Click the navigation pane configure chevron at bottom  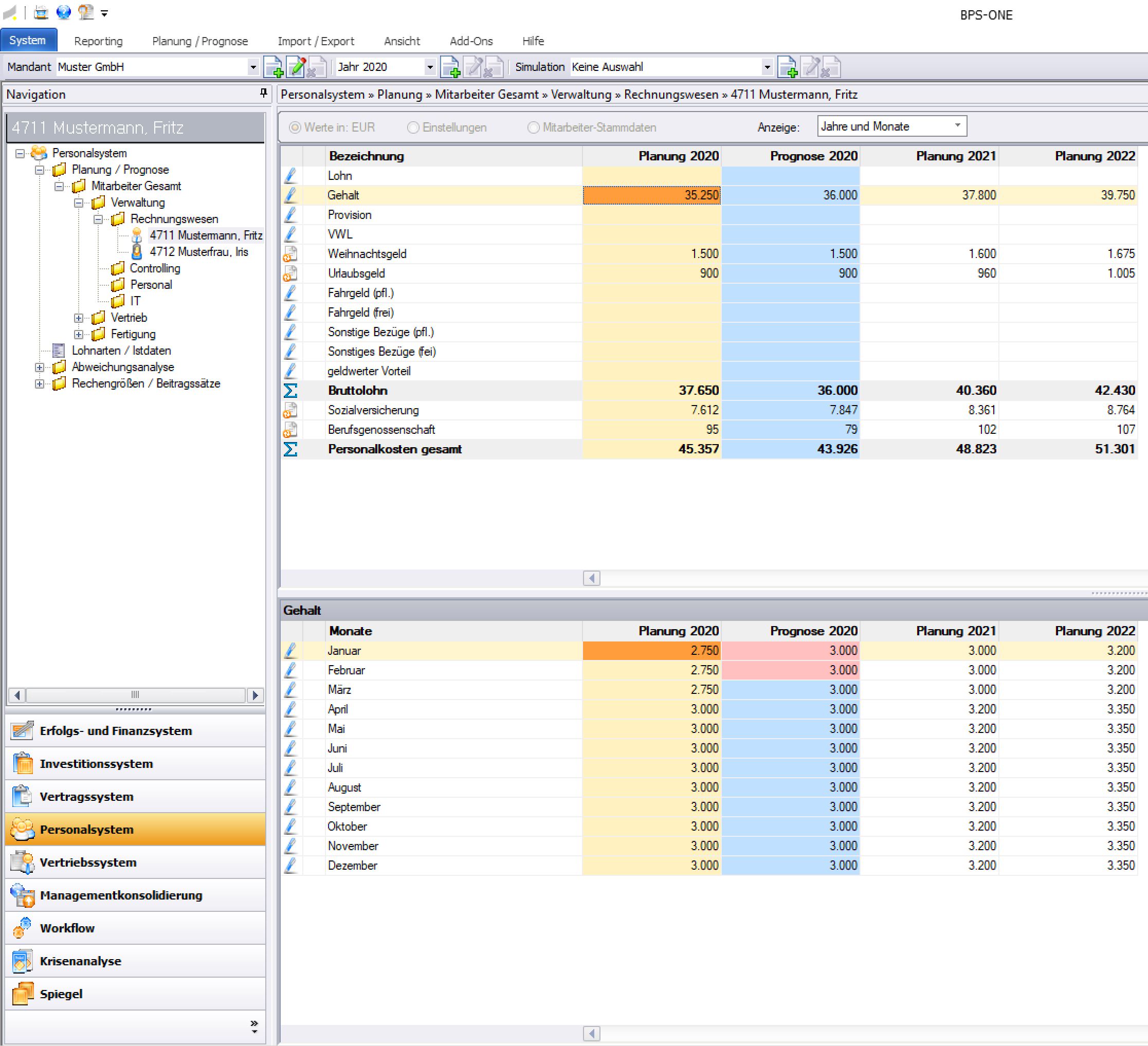point(254,1027)
